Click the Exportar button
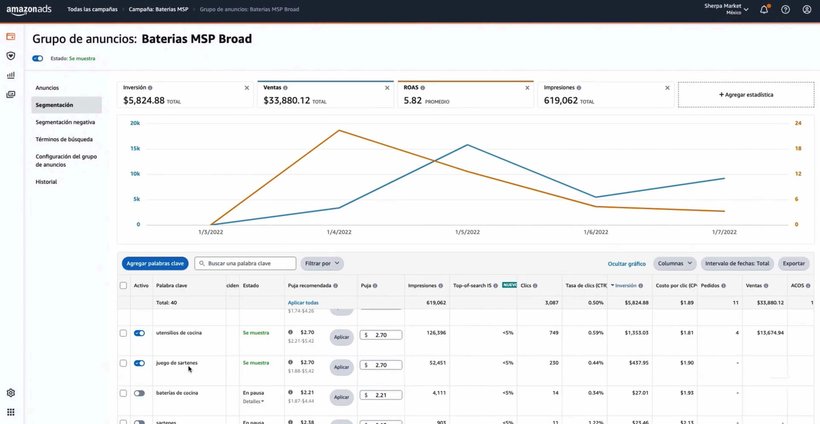 (x=793, y=263)
